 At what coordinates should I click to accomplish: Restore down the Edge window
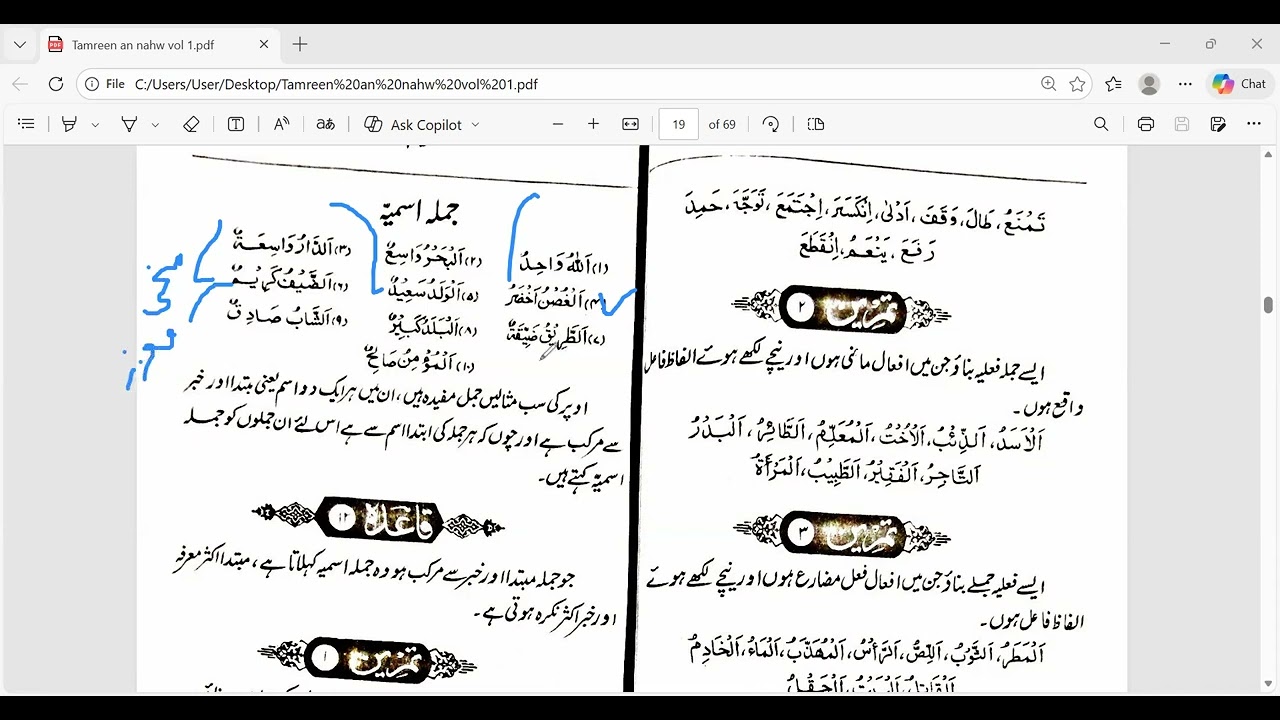(1211, 44)
